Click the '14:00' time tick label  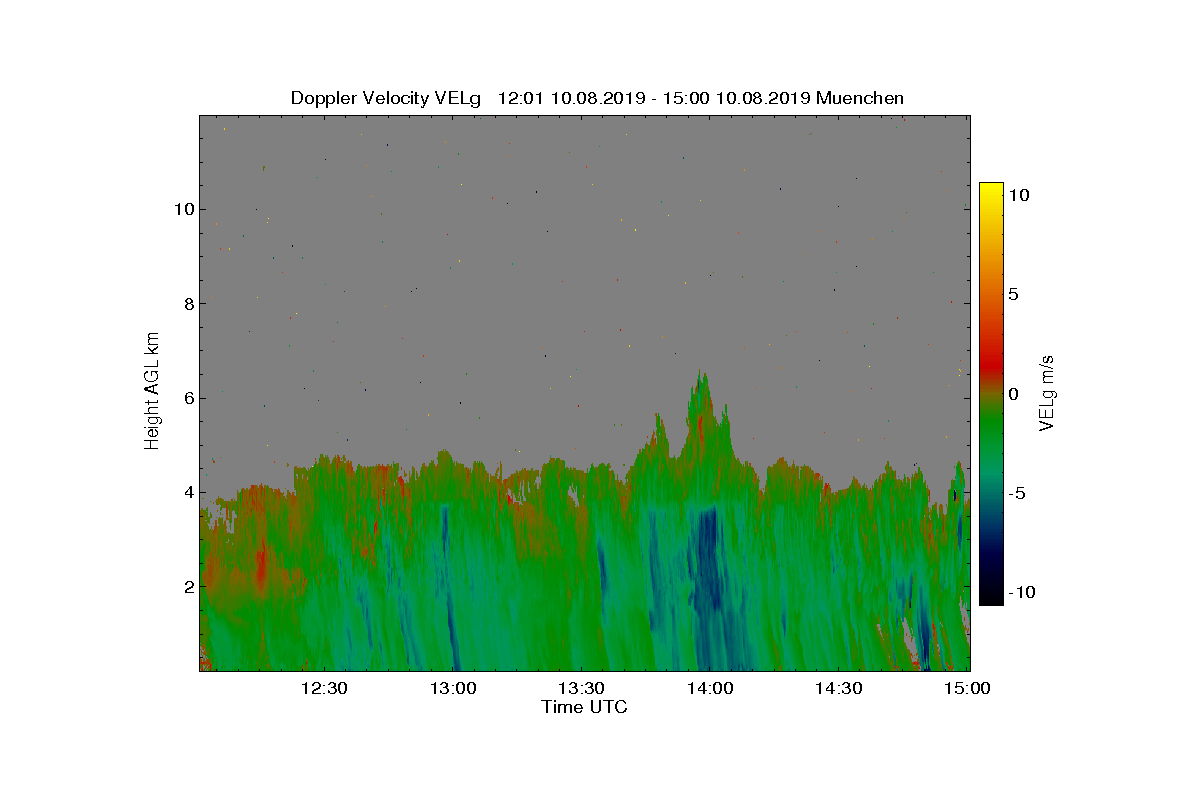point(709,688)
